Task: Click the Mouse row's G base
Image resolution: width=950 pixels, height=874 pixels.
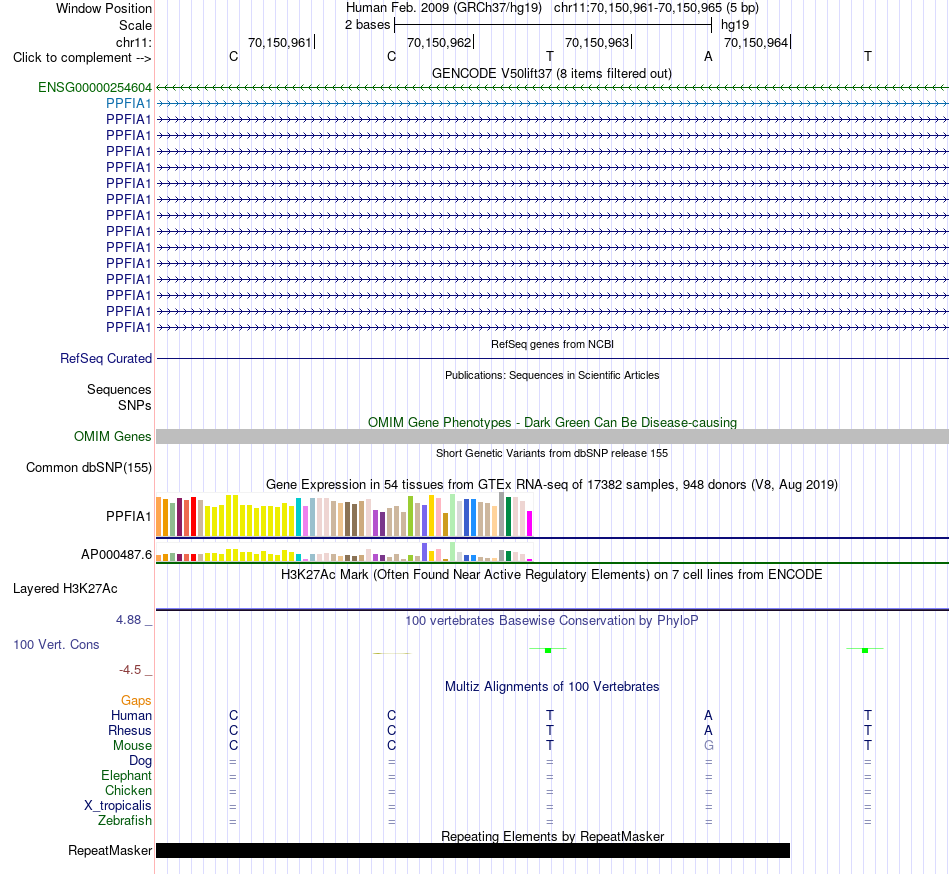Action: [x=709, y=746]
